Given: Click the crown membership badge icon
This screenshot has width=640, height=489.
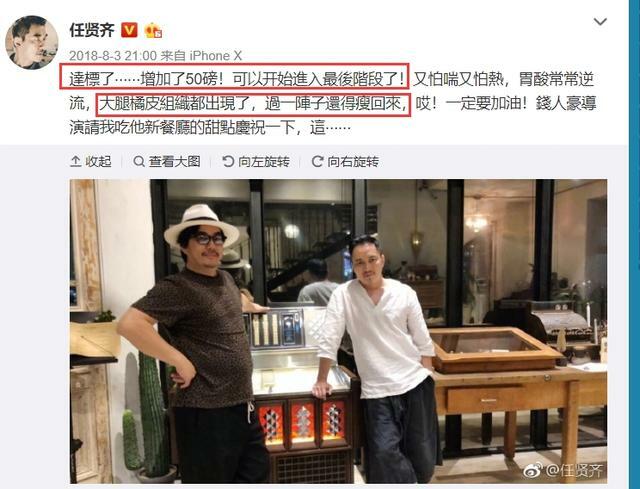Looking at the screenshot, I should click(153, 31).
